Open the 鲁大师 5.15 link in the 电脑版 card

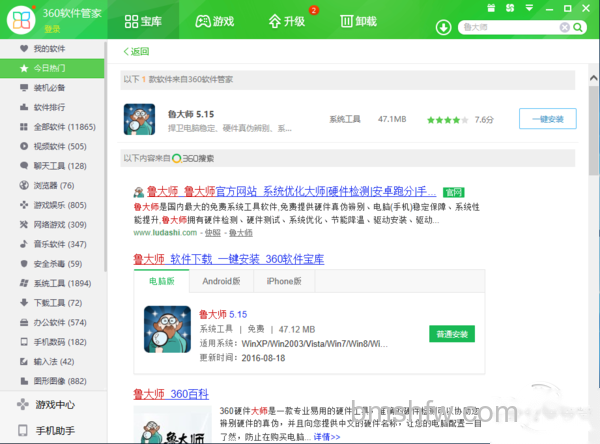(x=223, y=314)
